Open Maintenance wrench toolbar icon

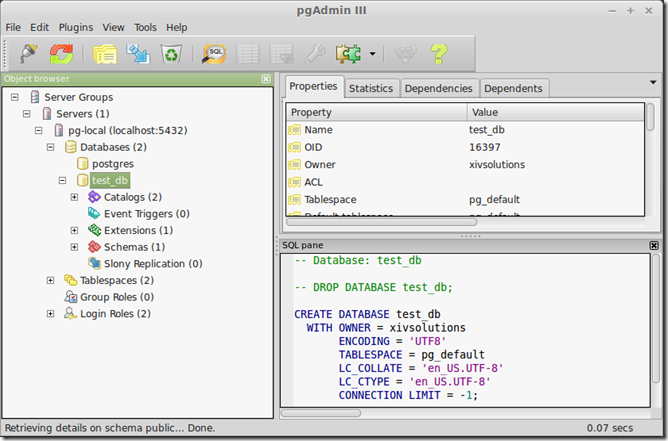315,54
